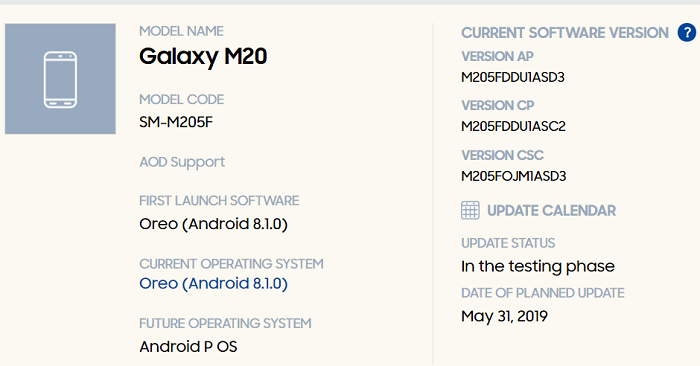Click the phone device thumbnail image
Screen dimensions: 700x366
pyautogui.click(x=60, y=79)
